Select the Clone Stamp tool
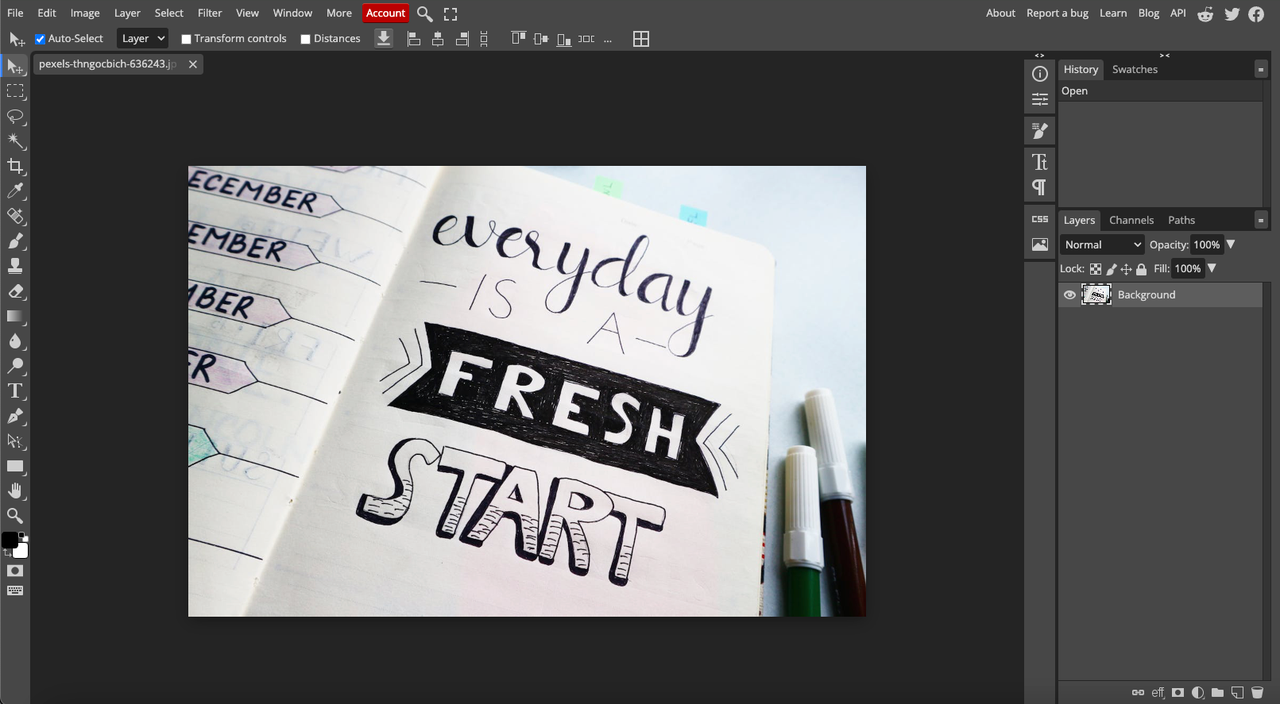The width and height of the screenshot is (1280, 704). [15, 266]
